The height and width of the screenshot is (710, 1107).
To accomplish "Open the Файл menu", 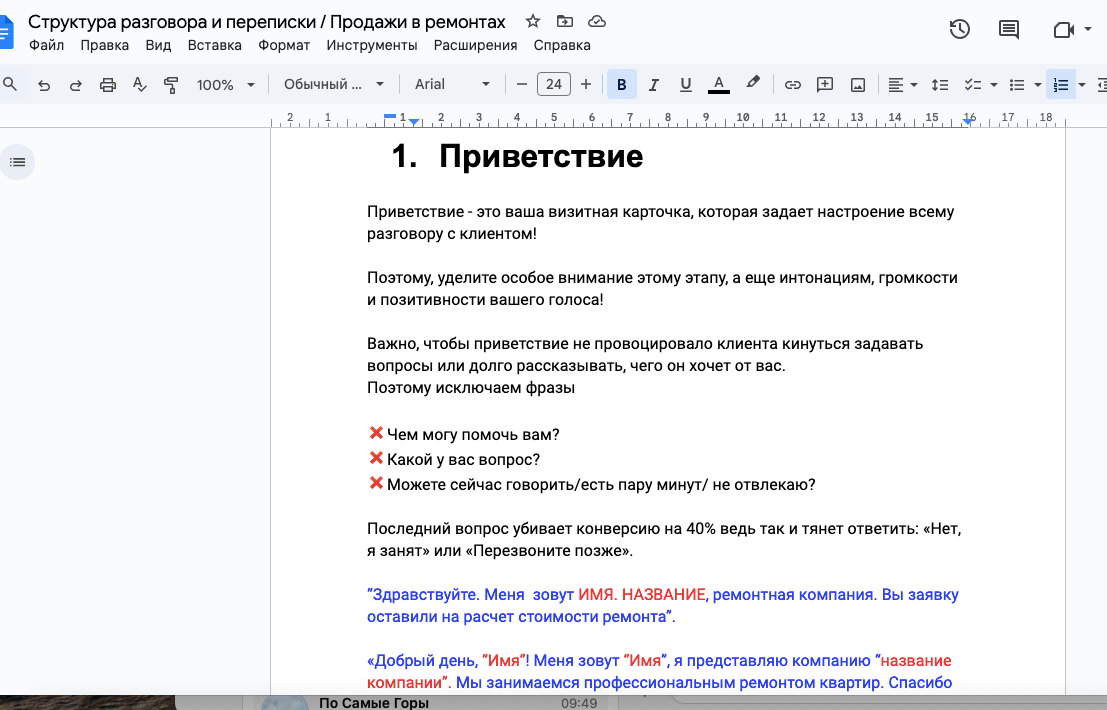I will (x=47, y=45).
